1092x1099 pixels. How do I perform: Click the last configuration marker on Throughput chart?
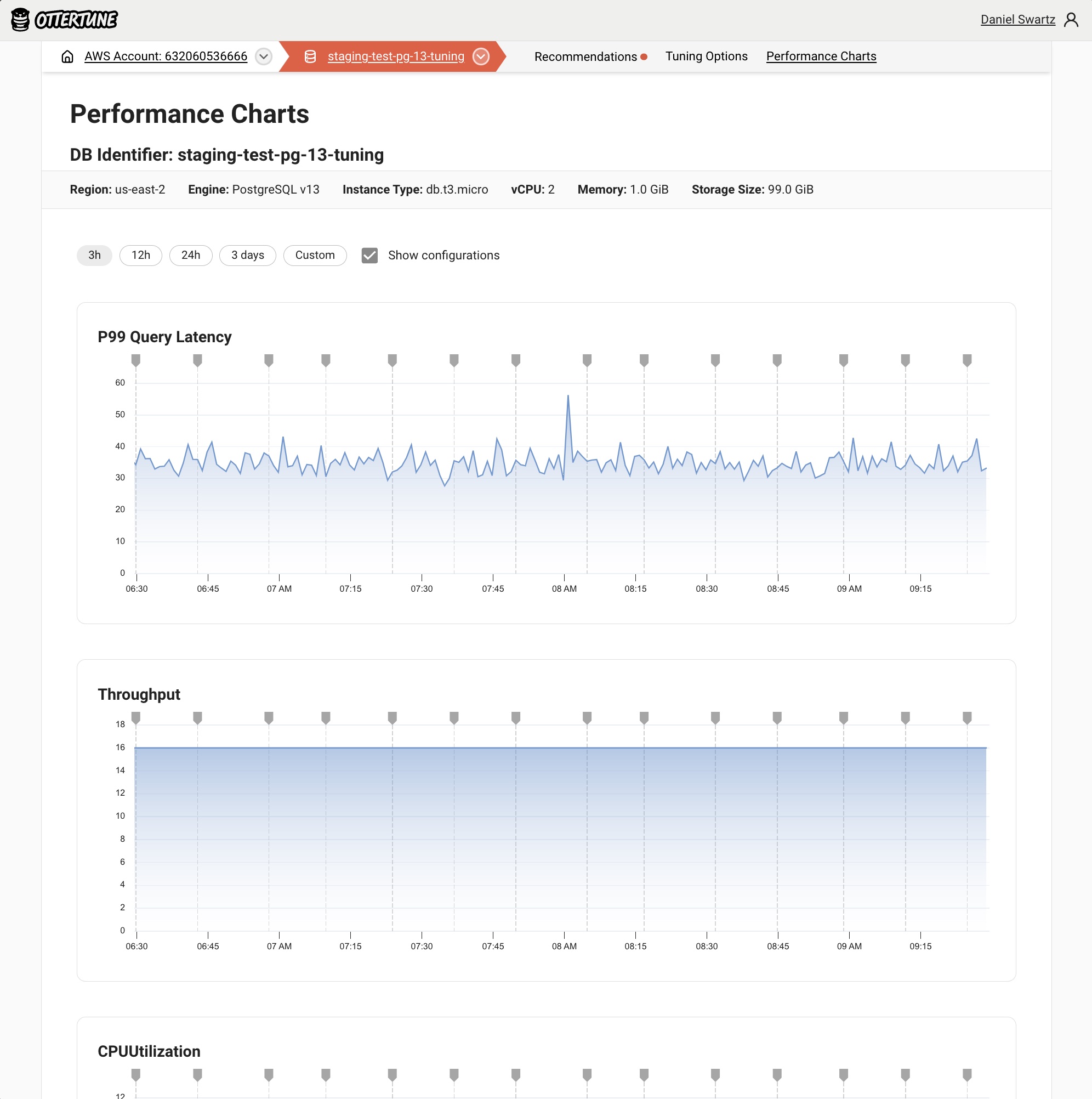(967, 717)
